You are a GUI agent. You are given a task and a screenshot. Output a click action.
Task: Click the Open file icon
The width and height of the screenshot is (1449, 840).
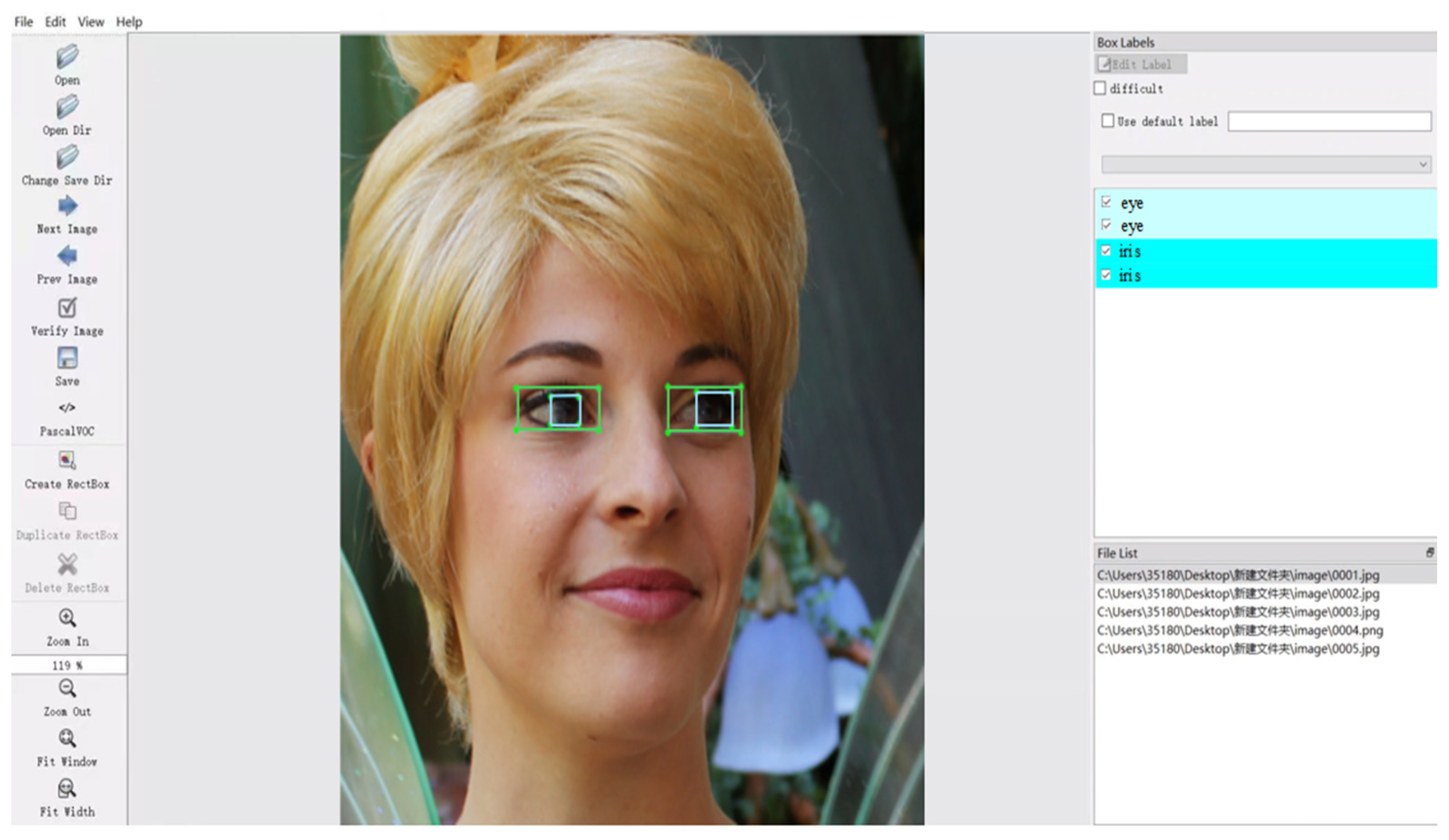[67, 57]
